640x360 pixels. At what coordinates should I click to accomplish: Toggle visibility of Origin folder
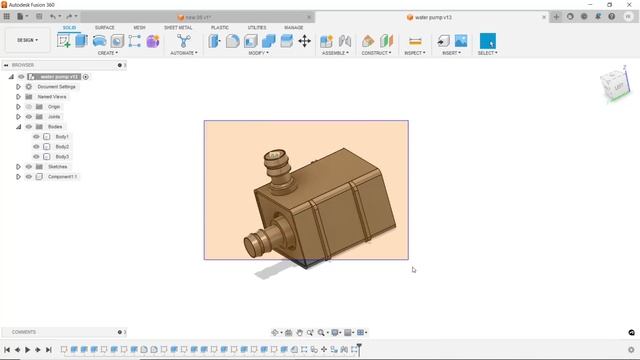point(29,107)
